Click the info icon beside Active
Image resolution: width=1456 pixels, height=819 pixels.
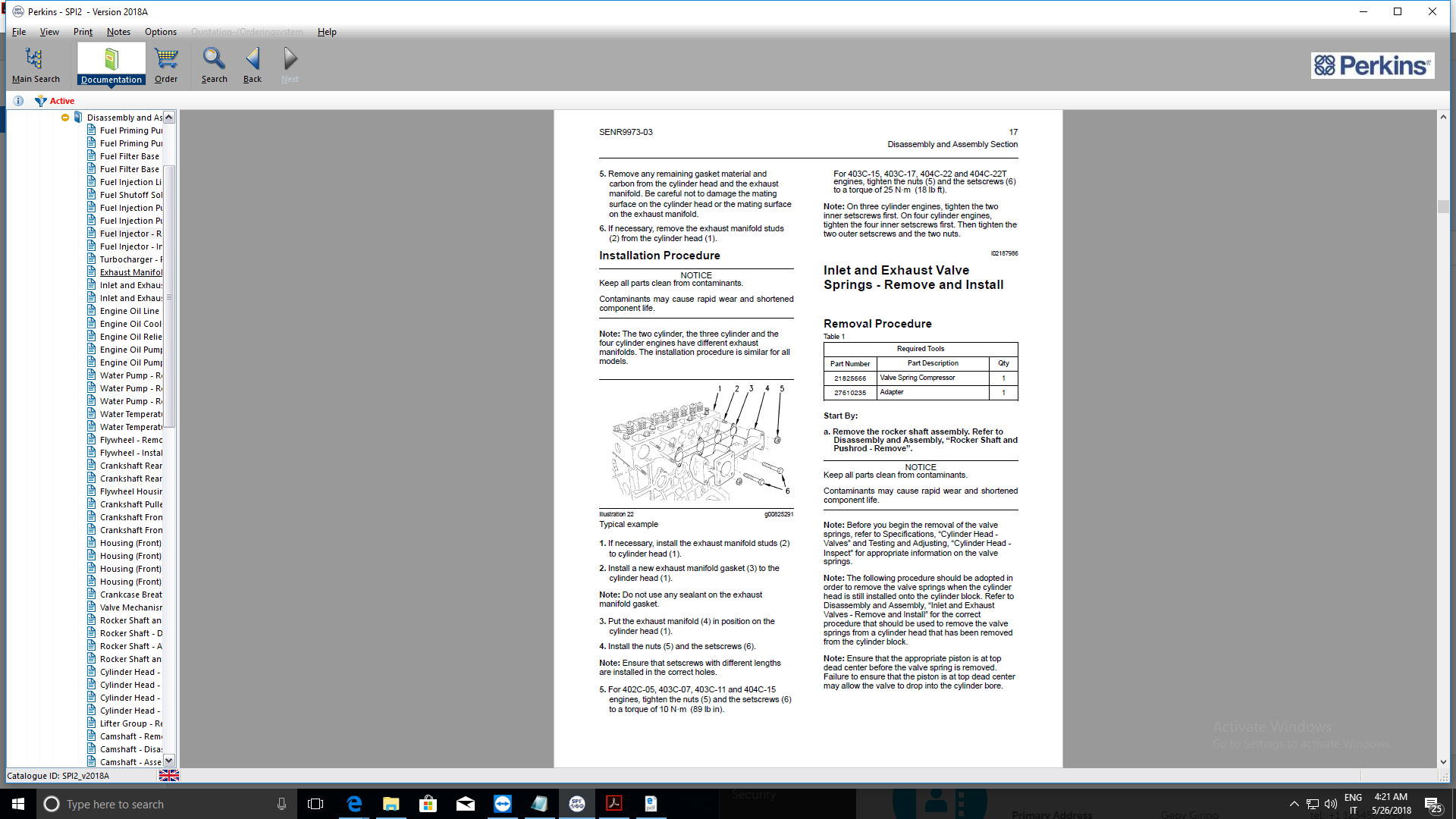[18, 101]
